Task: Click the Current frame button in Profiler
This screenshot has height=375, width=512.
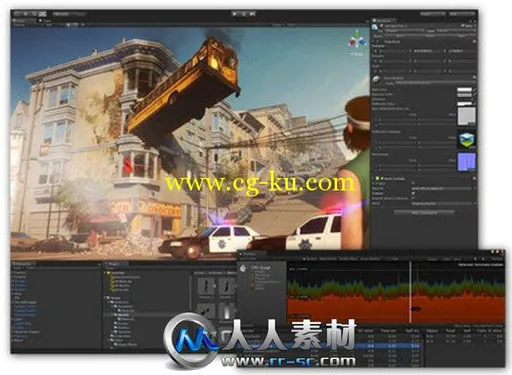Action: 497,259
